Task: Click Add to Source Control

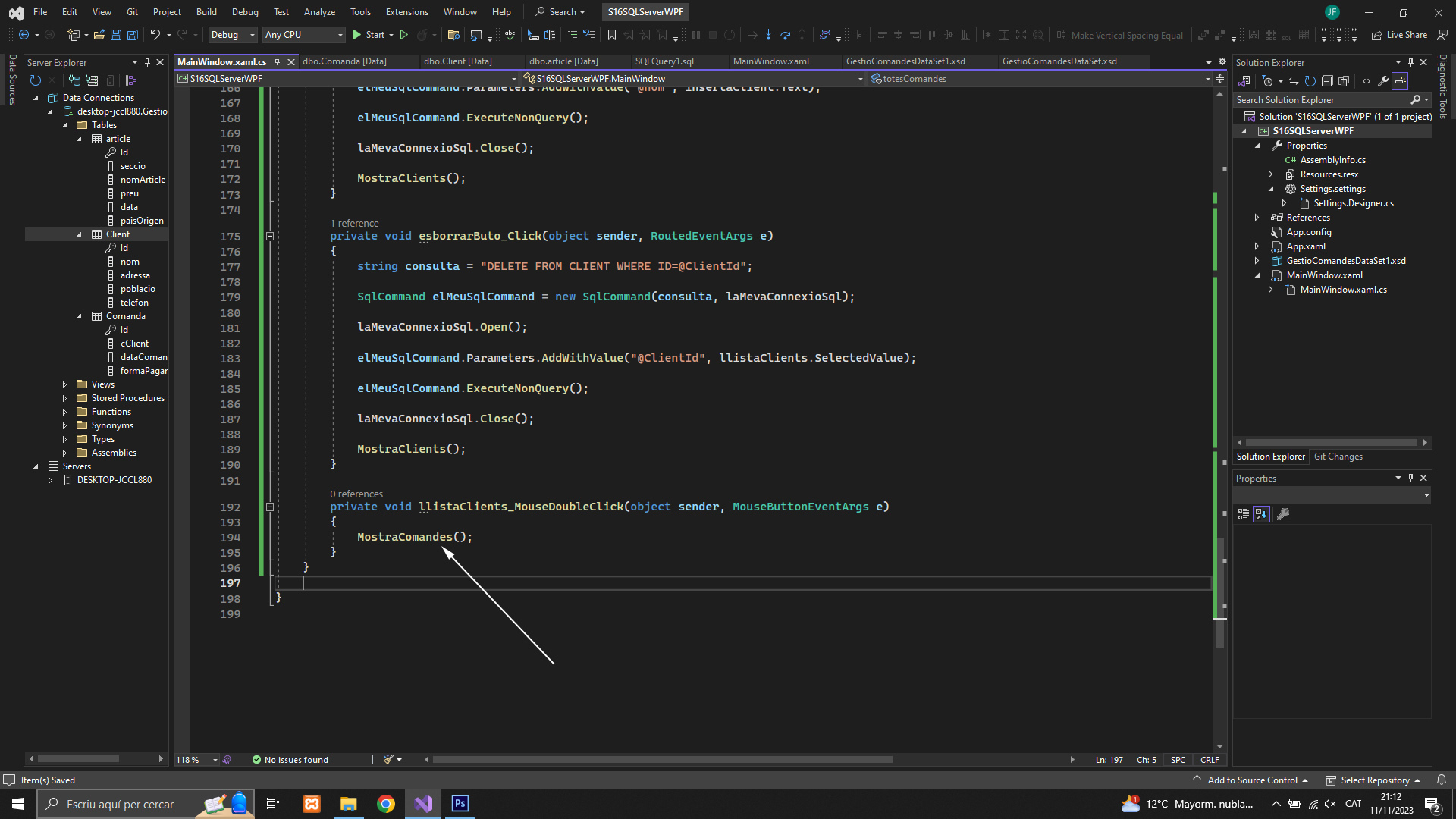Action: [1251, 780]
